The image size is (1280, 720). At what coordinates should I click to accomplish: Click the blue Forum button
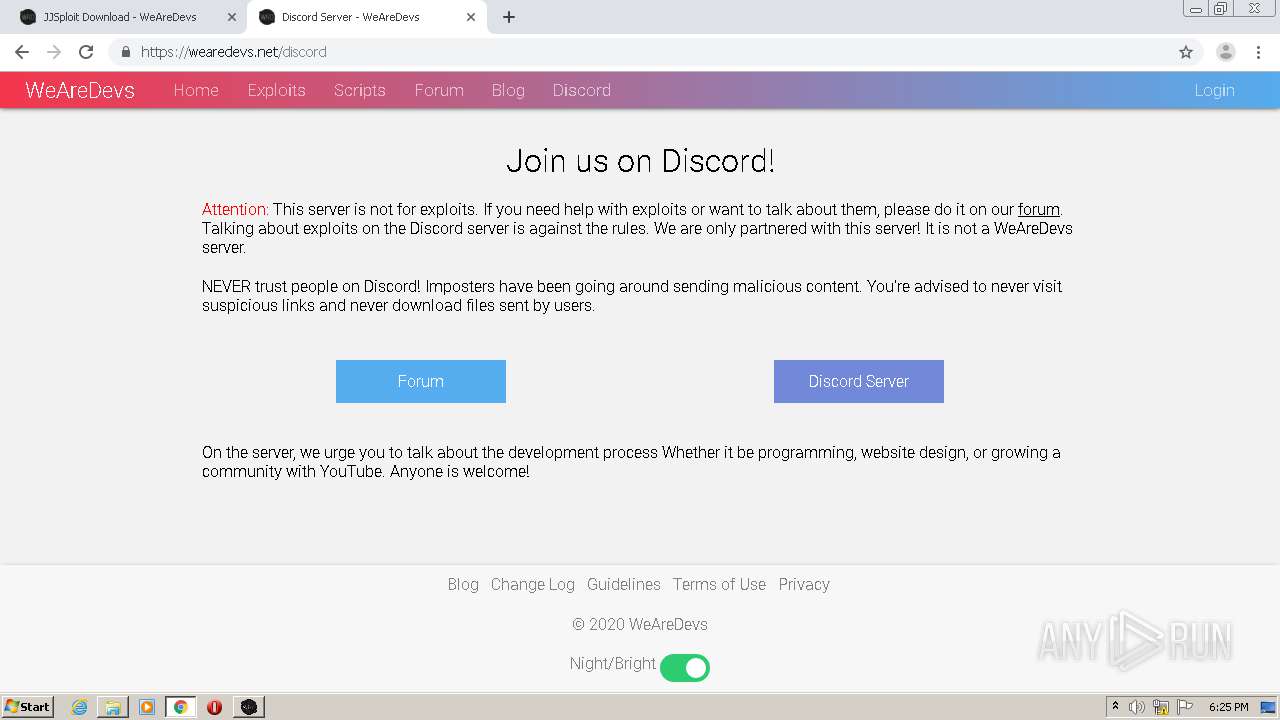click(x=421, y=381)
